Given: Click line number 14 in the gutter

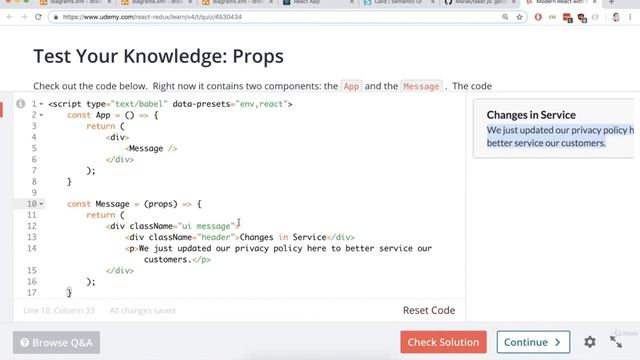Looking at the screenshot, I should [x=31, y=248].
